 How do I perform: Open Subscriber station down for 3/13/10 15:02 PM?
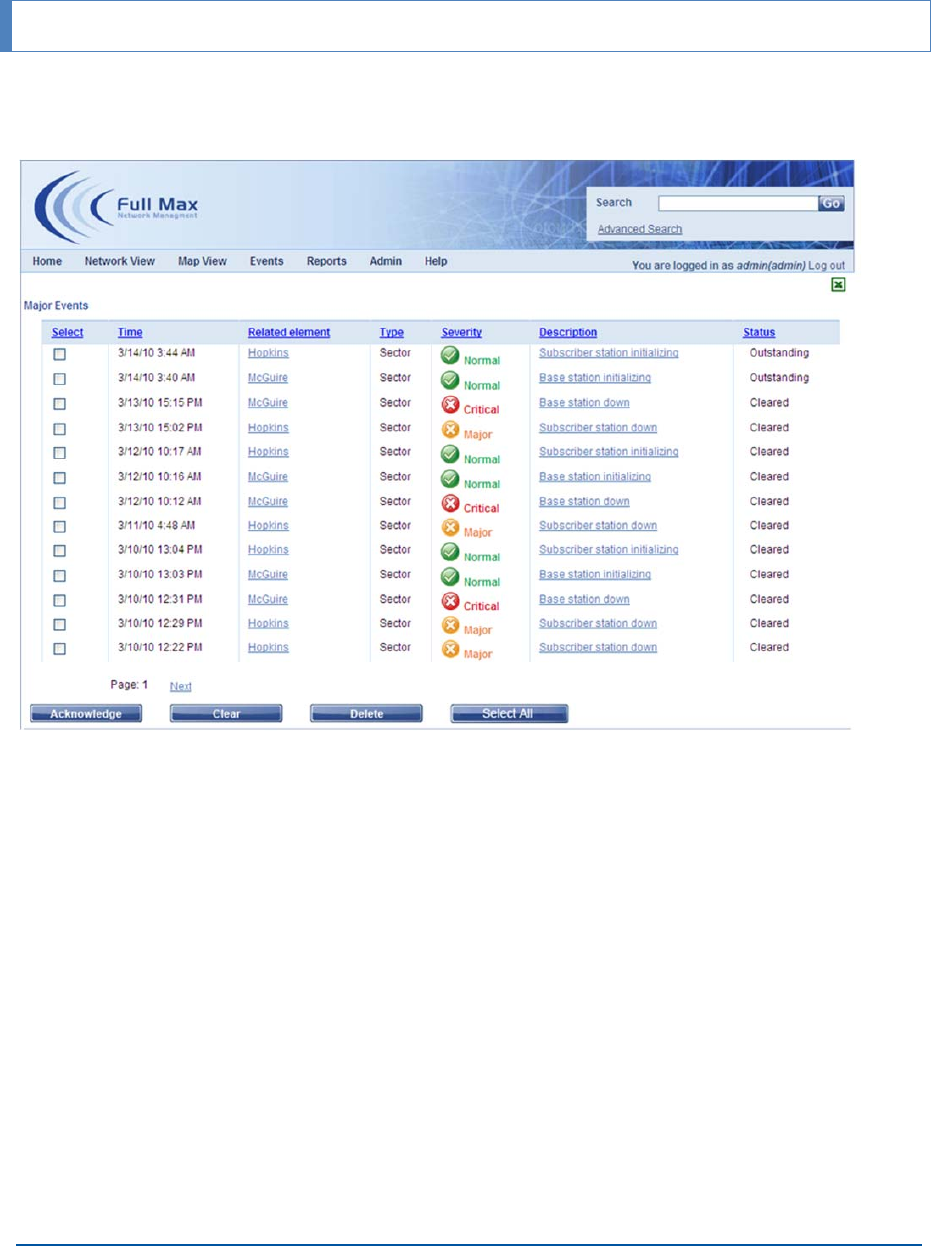[598, 427]
